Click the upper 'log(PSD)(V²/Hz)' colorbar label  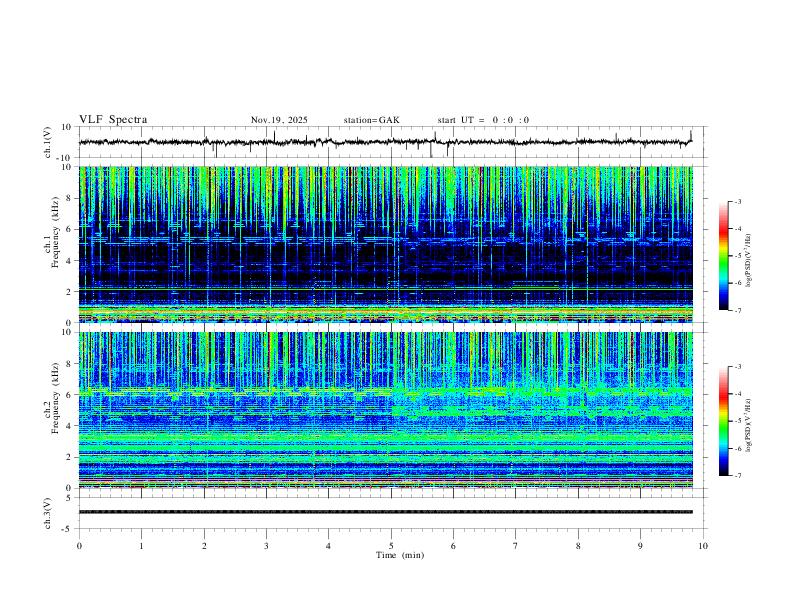(x=748, y=260)
